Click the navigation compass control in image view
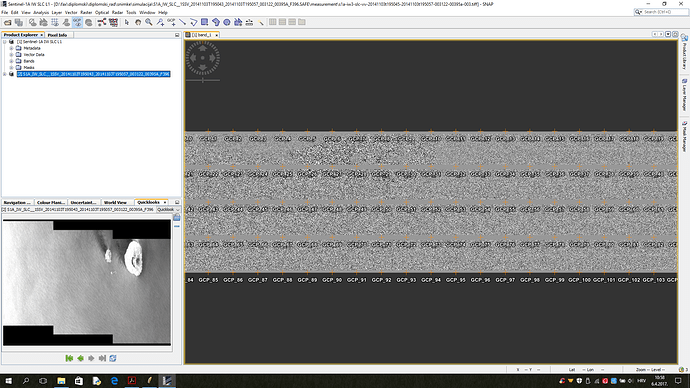This screenshot has height=388, width=690. coord(202,58)
